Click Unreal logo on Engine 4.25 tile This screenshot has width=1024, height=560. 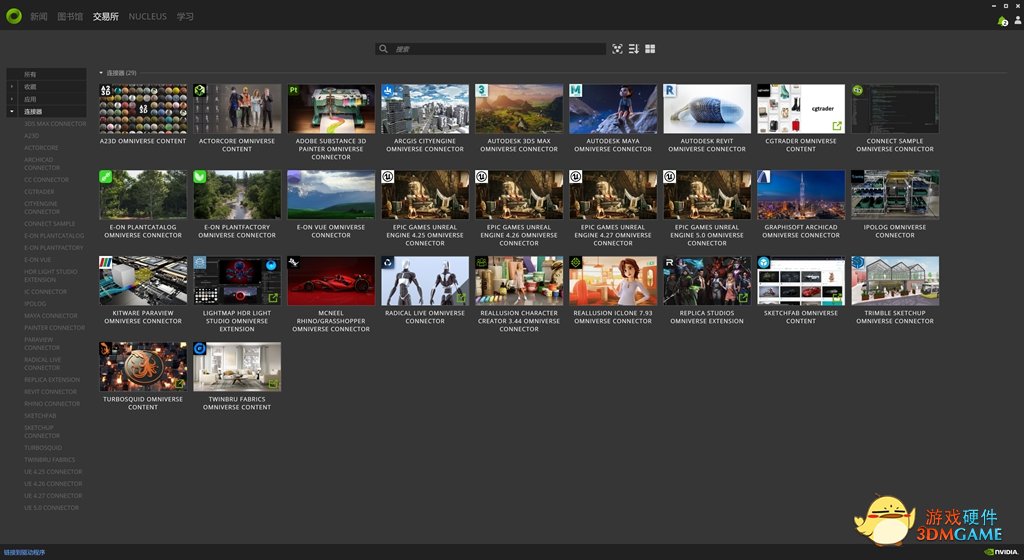(387, 176)
